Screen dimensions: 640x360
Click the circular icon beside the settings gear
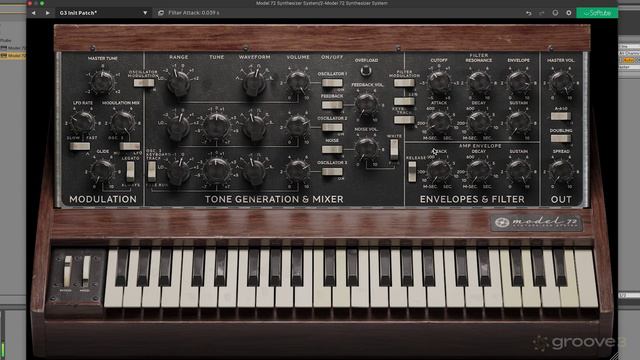555,13
